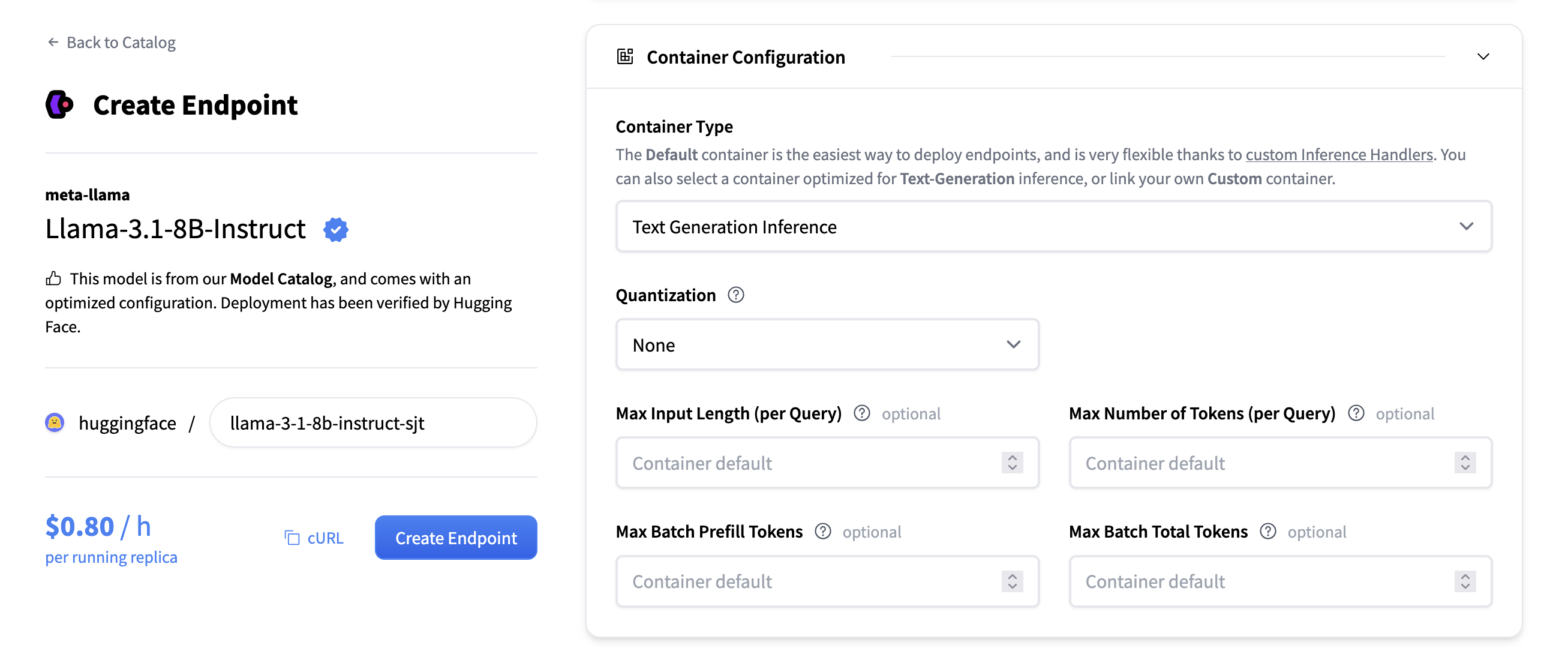1568x660 pixels.
Task: Click the verified badge next to Llama-3.1-8B-Instruct
Action: point(336,230)
